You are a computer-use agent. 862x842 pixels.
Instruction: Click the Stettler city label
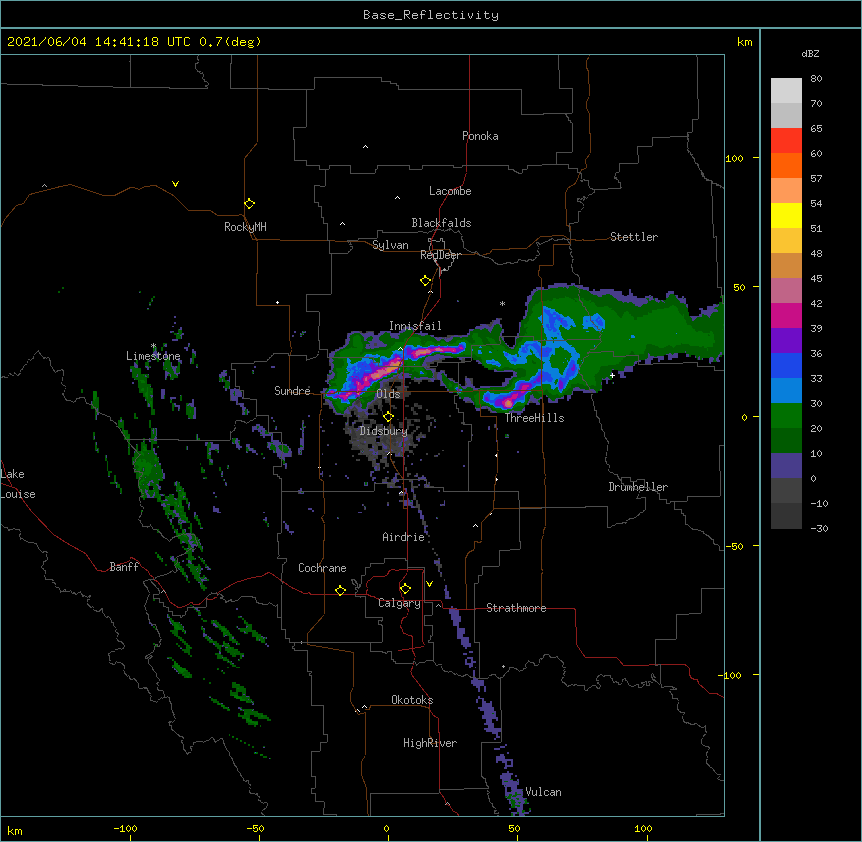tap(634, 237)
